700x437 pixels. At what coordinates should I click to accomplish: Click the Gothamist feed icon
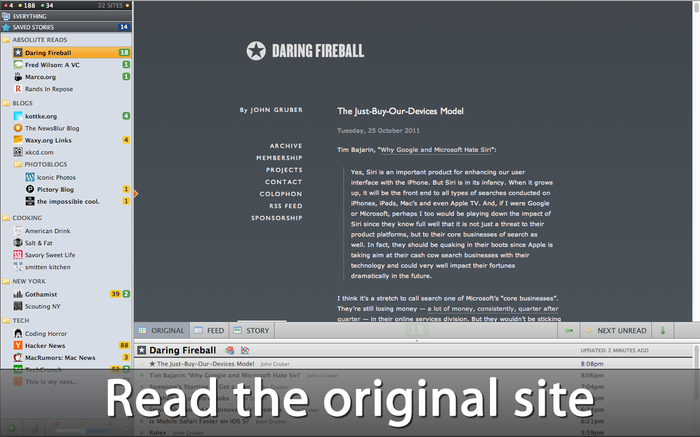[18, 294]
